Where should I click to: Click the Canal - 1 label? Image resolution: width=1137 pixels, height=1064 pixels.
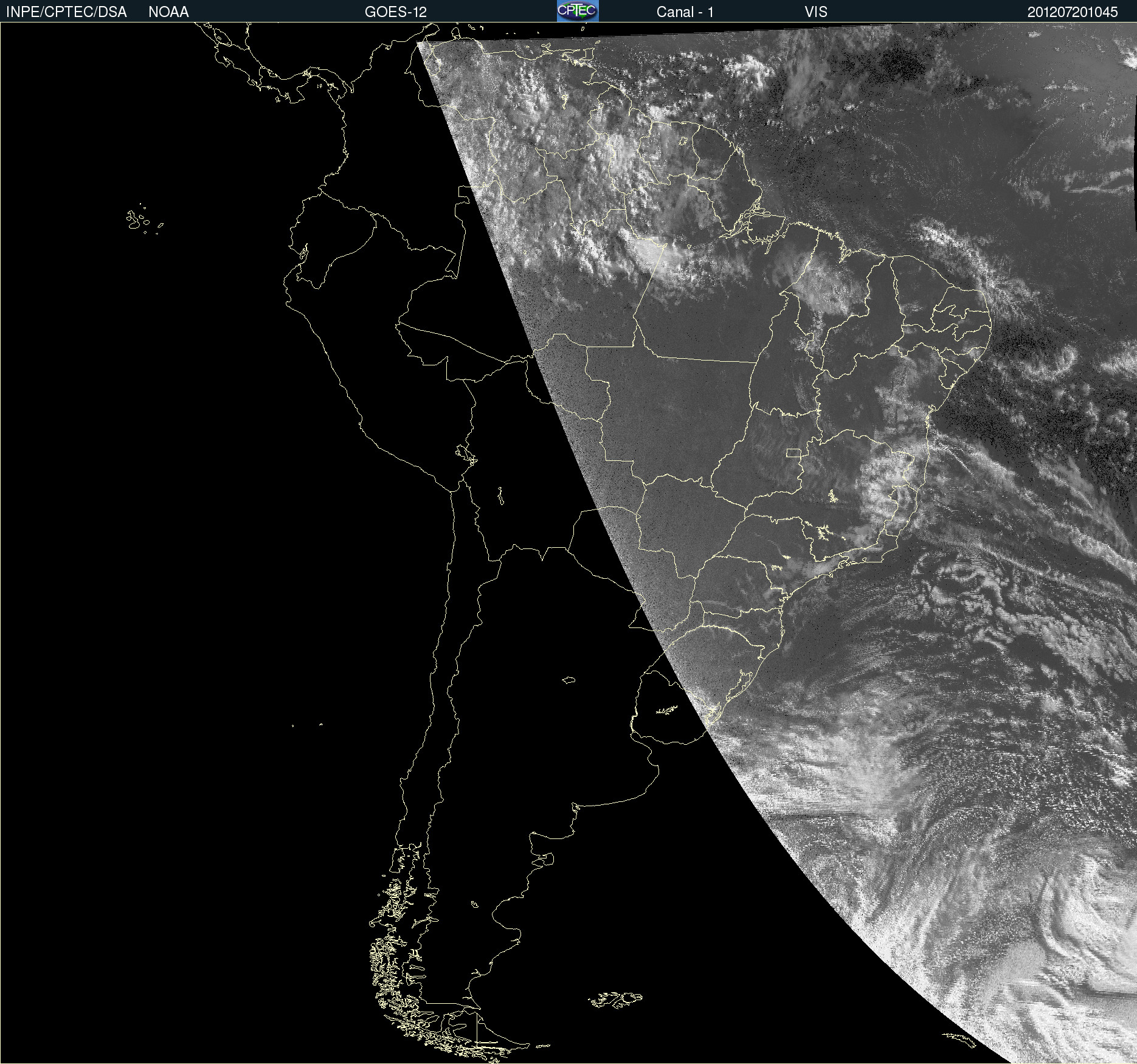click(685, 12)
